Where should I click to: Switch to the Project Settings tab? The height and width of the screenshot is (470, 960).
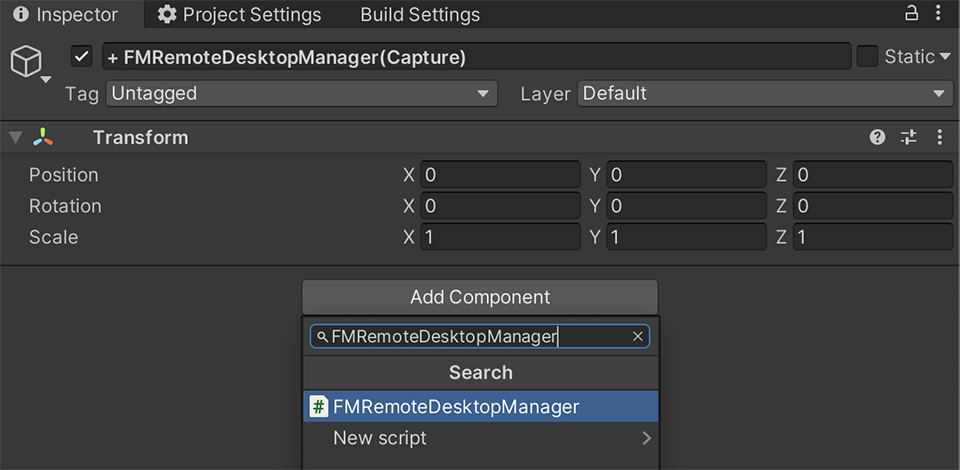[x=240, y=15]
